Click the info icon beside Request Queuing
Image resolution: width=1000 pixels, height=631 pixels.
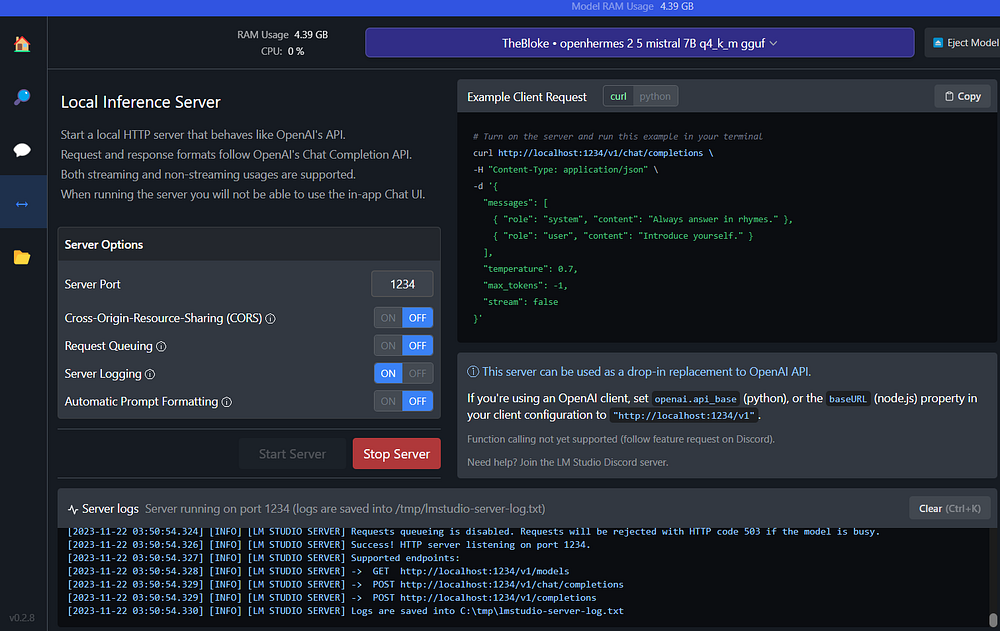[x=162, y=347]
